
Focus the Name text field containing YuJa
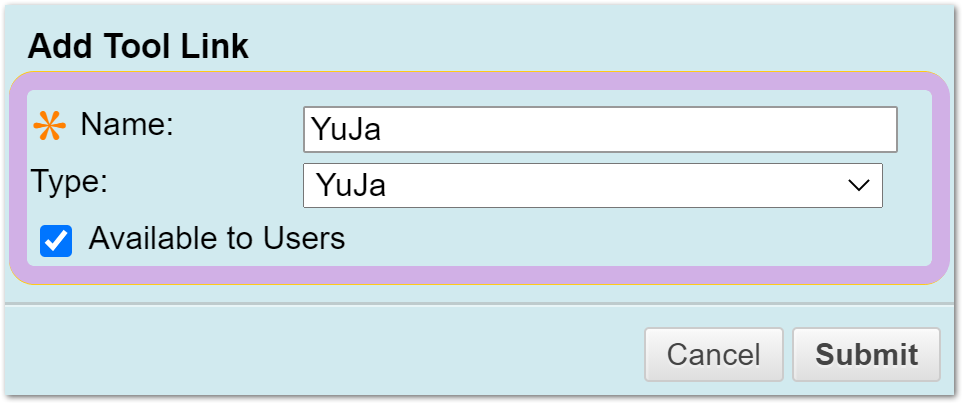pyautogui.click(x=600, y=130)
